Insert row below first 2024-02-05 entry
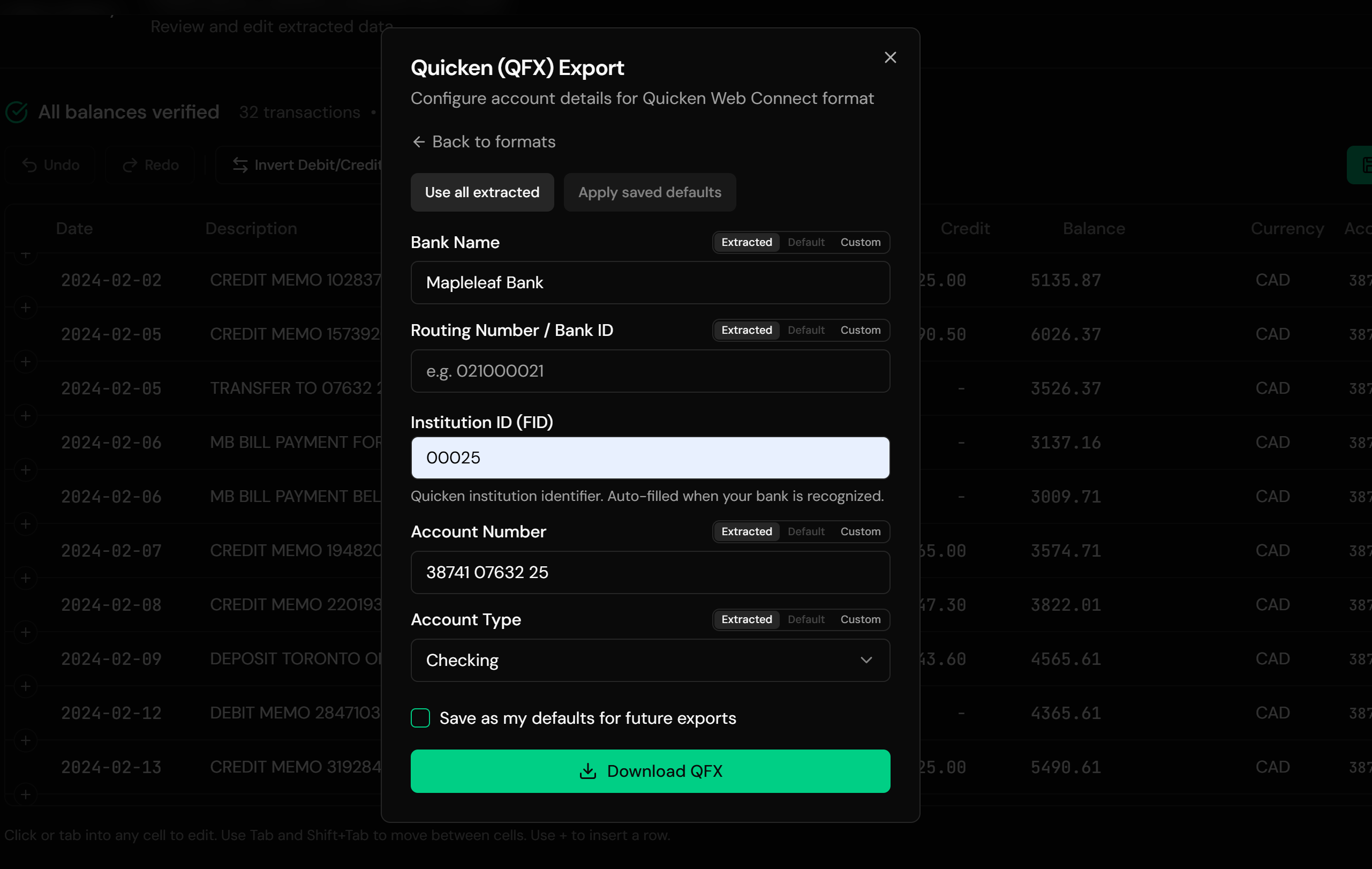 coord(26,362)
